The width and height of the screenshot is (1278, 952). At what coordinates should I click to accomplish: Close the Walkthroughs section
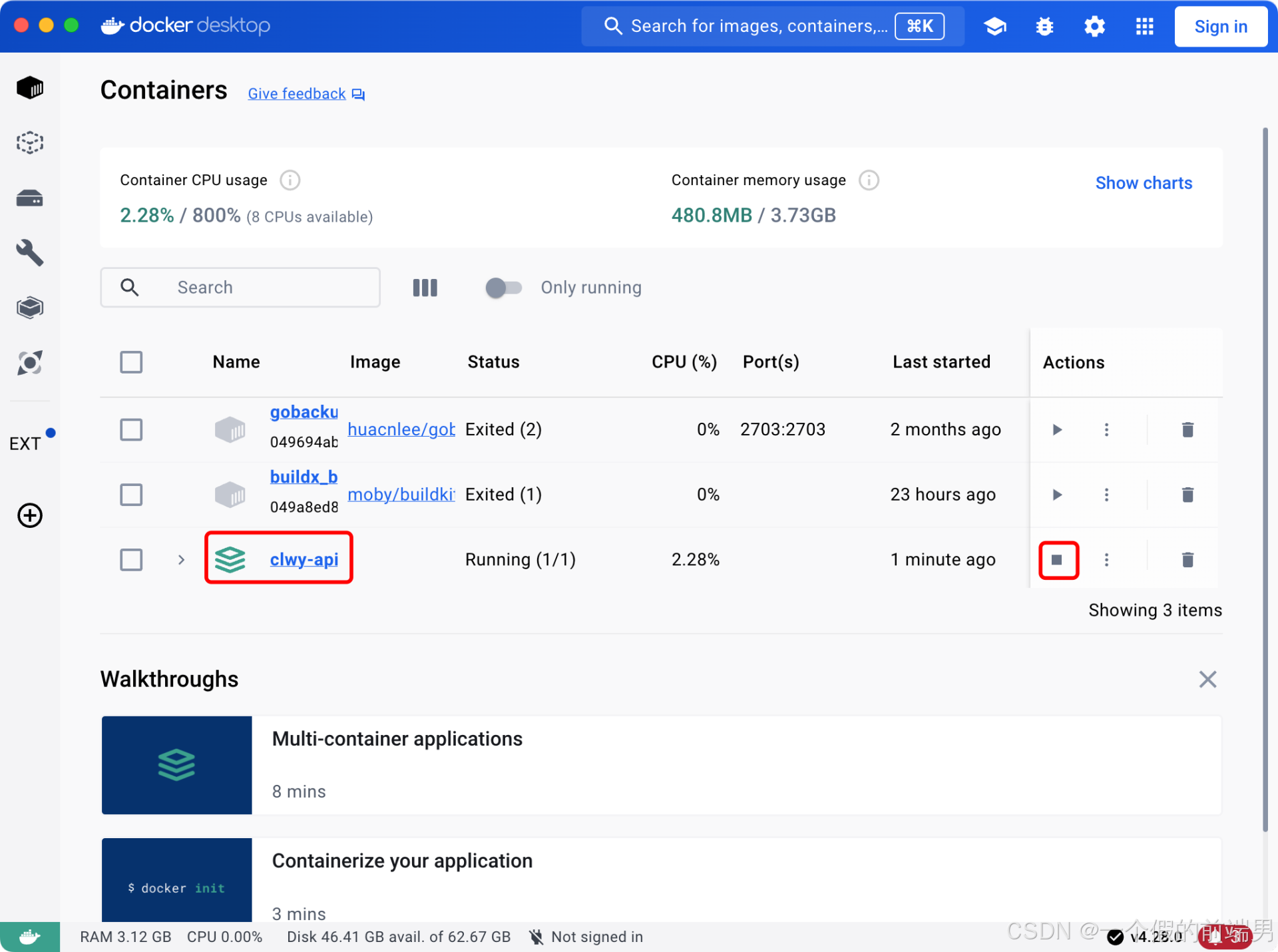pos(1207,680)
